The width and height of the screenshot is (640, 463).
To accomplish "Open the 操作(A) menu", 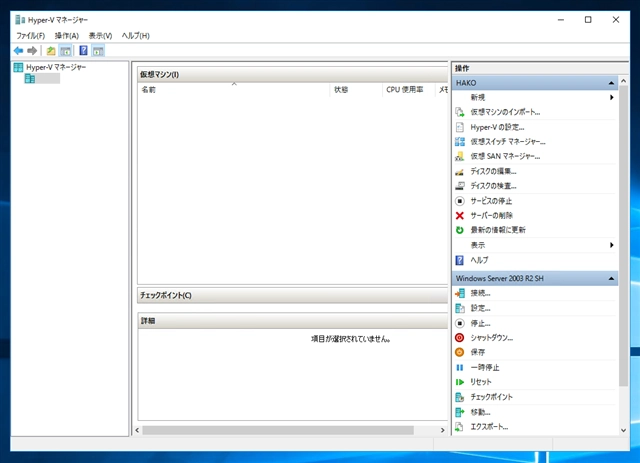I will 67,36.
